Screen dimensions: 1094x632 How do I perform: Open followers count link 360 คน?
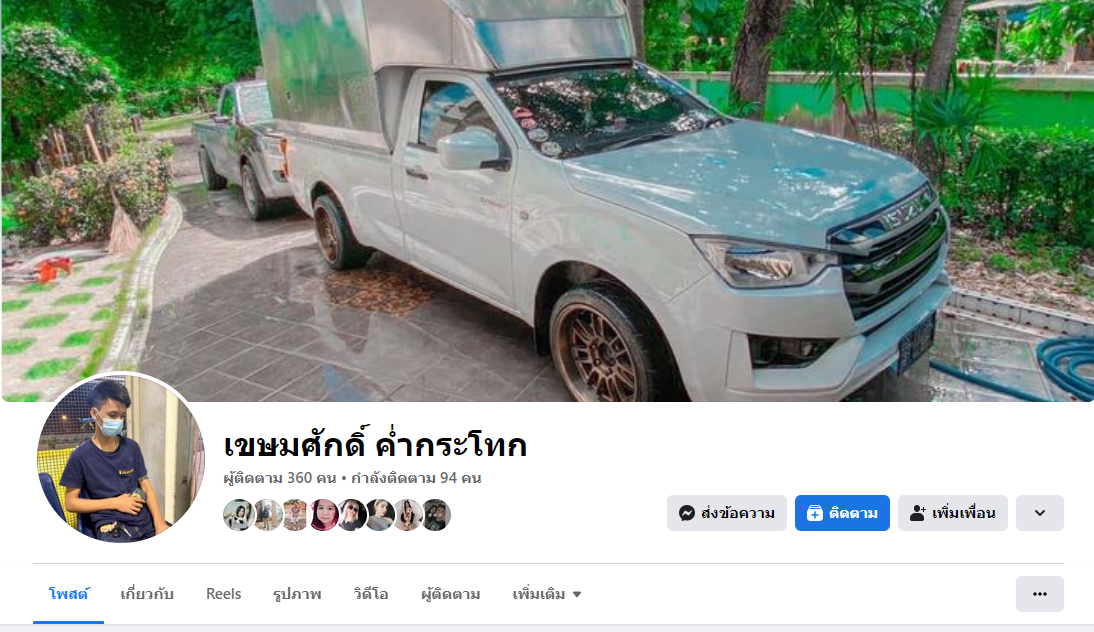[x=280, y=479]
